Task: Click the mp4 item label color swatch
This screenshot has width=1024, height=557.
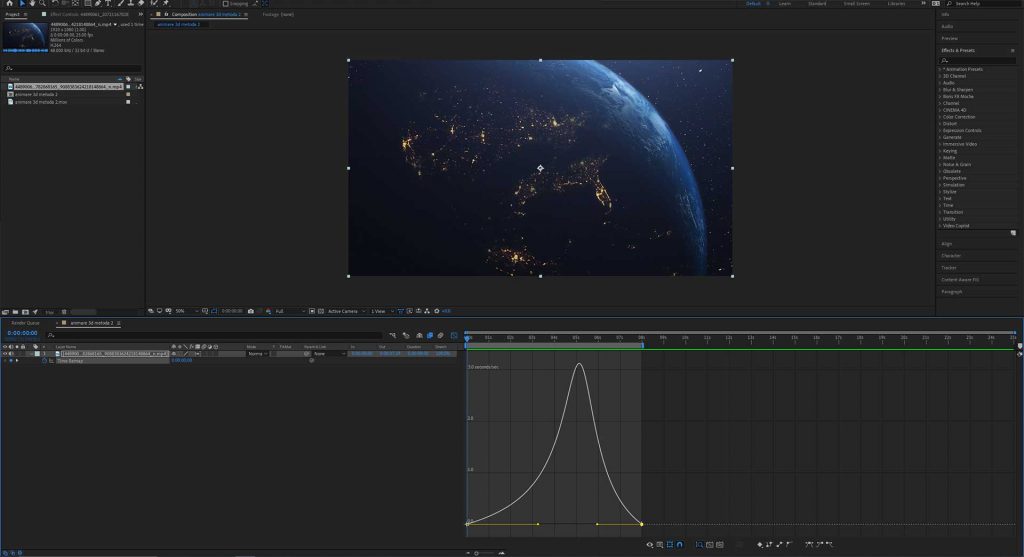Action: pos(128,87)
